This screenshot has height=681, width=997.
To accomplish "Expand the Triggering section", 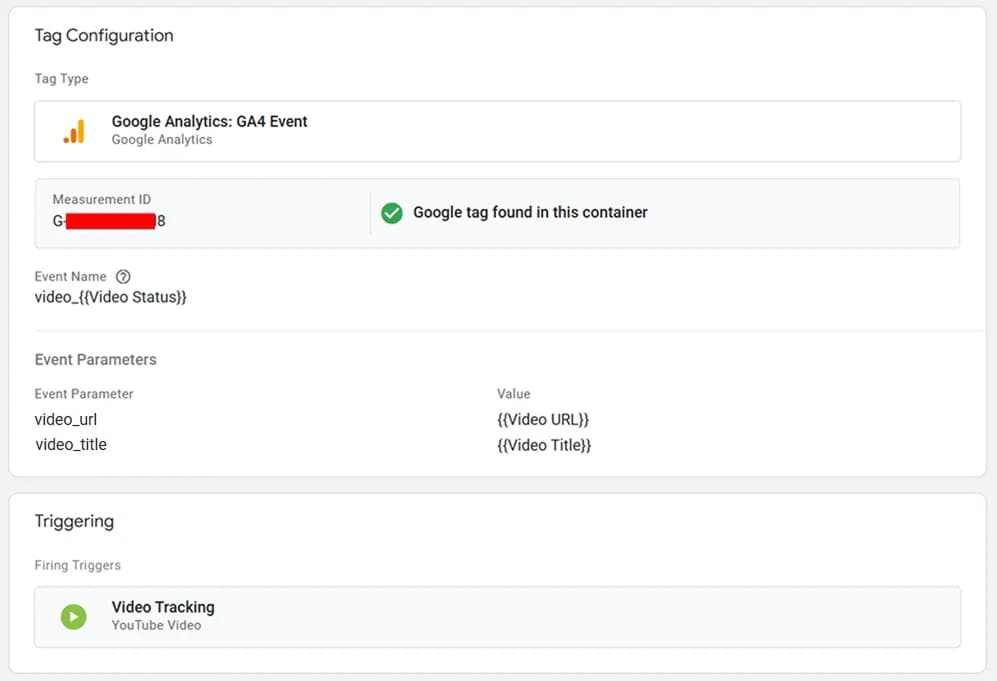I will click(74, 520).
